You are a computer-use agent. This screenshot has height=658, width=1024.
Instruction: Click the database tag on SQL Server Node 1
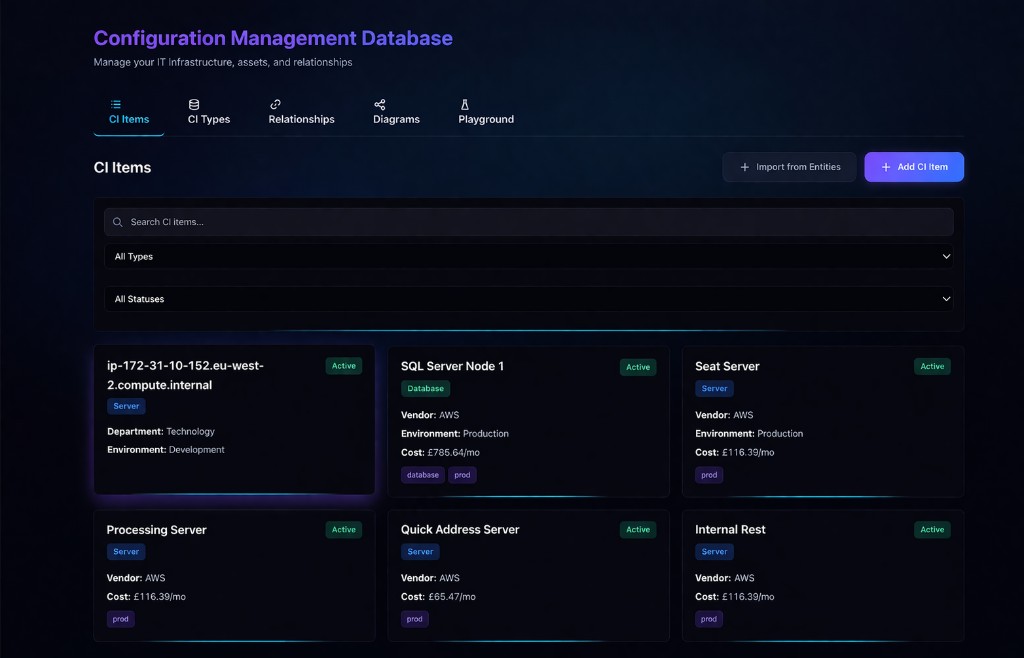tap(423, 475)
